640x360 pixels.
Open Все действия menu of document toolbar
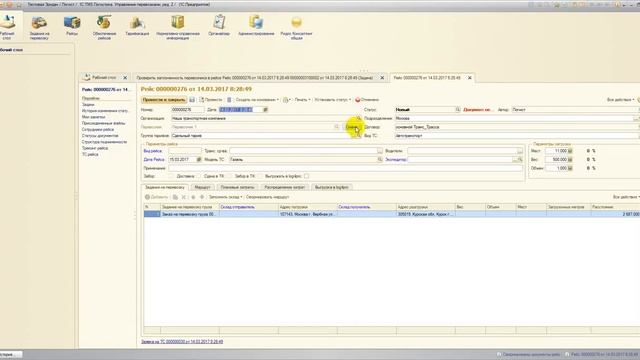pyautogui.click(x=621, y=100)
